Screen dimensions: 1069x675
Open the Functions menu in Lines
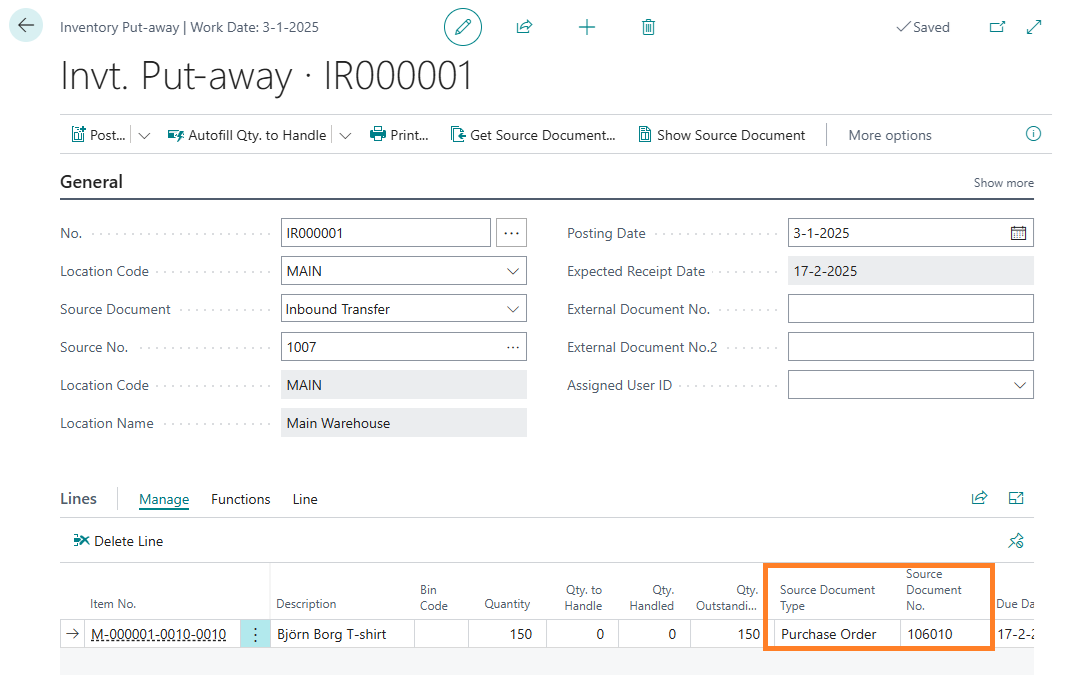[240, 499]
